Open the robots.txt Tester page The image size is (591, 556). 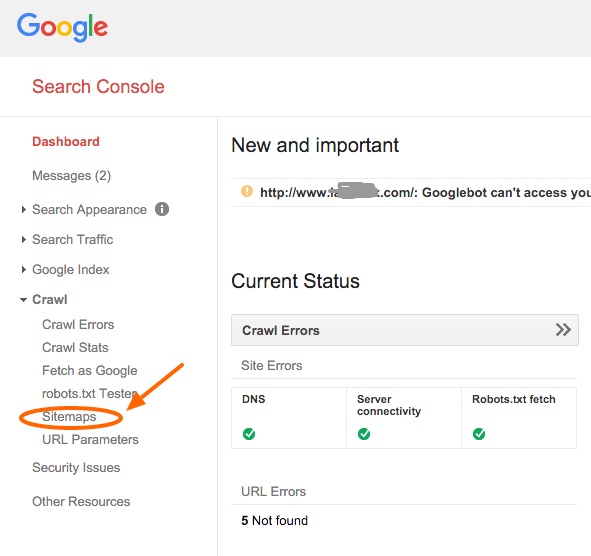pyautogui.click(x=90, y=394)
